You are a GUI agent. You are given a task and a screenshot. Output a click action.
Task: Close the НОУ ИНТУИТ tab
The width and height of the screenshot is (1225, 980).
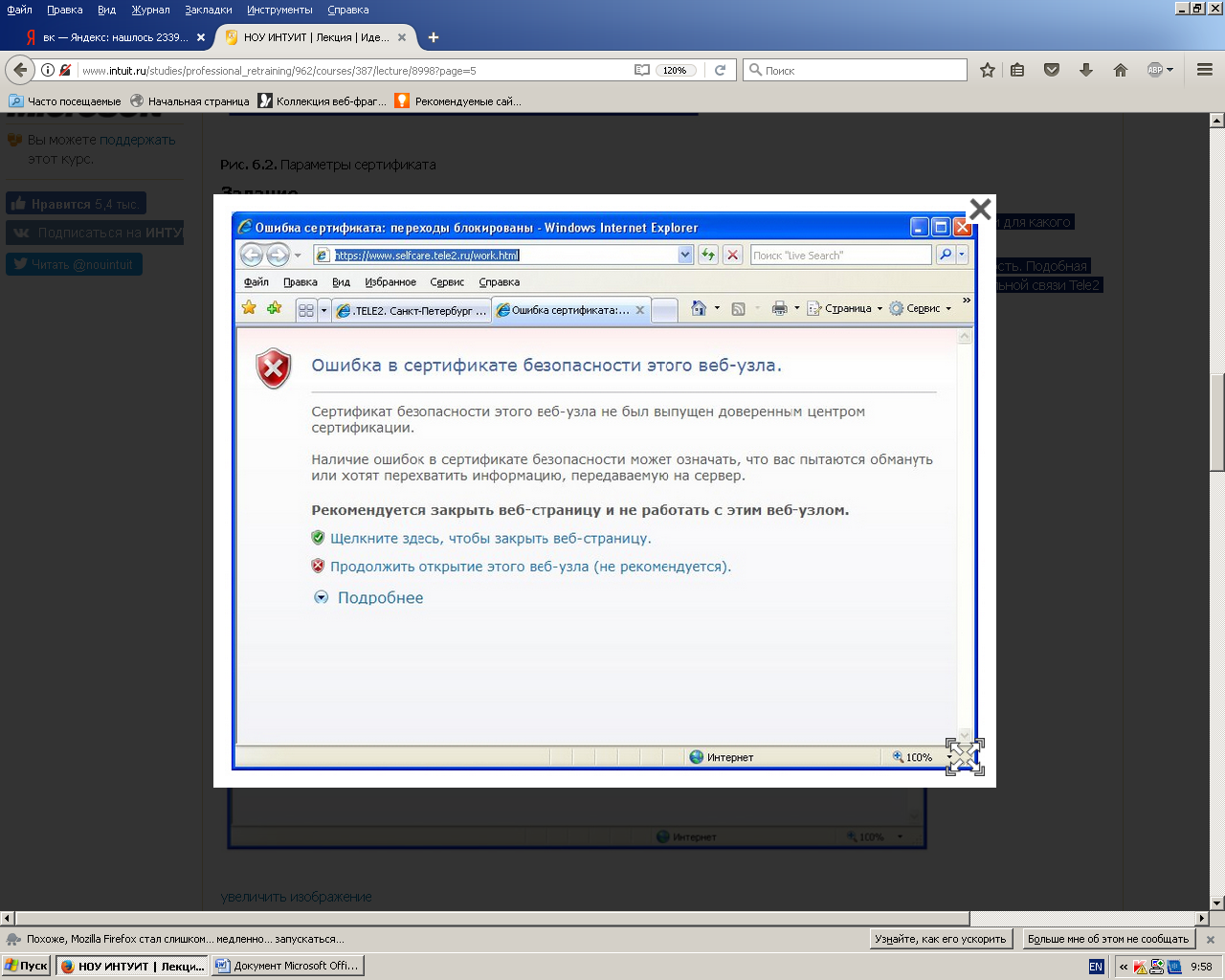tap(402, 37)
